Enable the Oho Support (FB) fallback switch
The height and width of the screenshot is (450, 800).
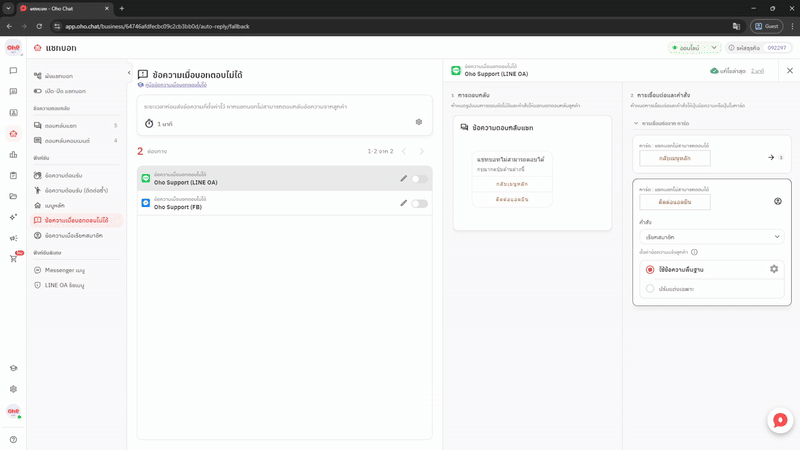419,203
